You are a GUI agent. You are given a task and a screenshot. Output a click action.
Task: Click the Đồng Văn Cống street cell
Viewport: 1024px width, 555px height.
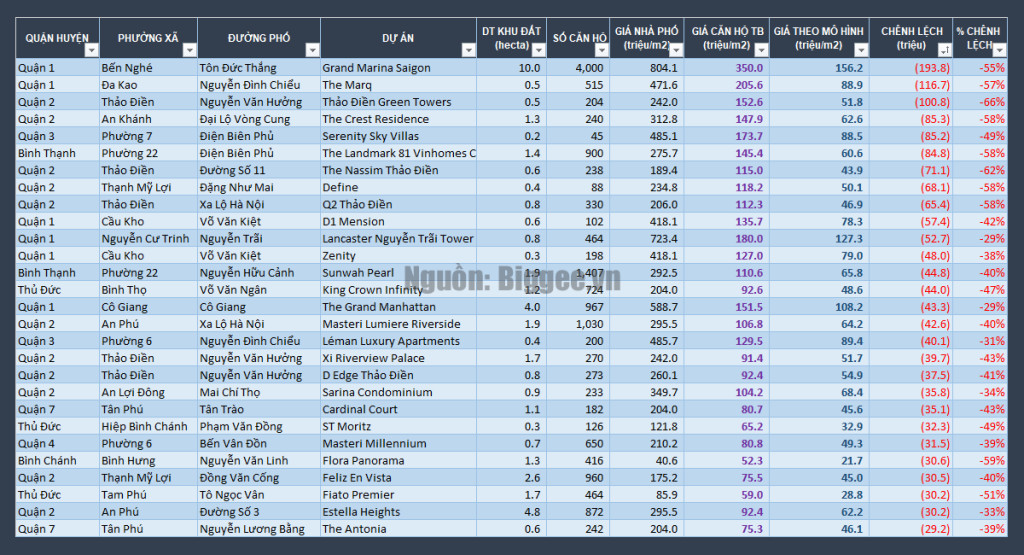click(259, 477)
